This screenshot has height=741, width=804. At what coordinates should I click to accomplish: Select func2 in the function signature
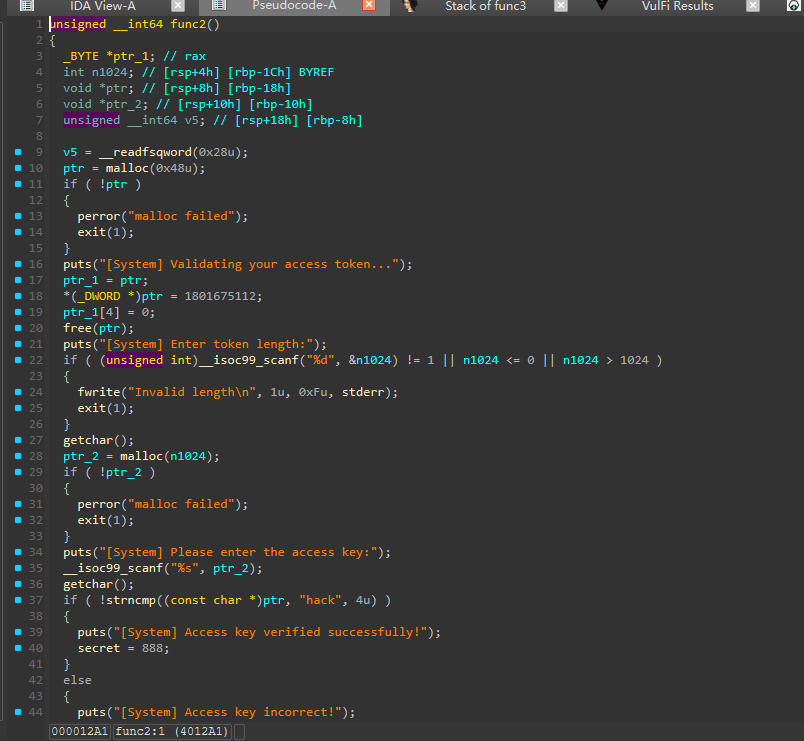(x=188, y=24)
